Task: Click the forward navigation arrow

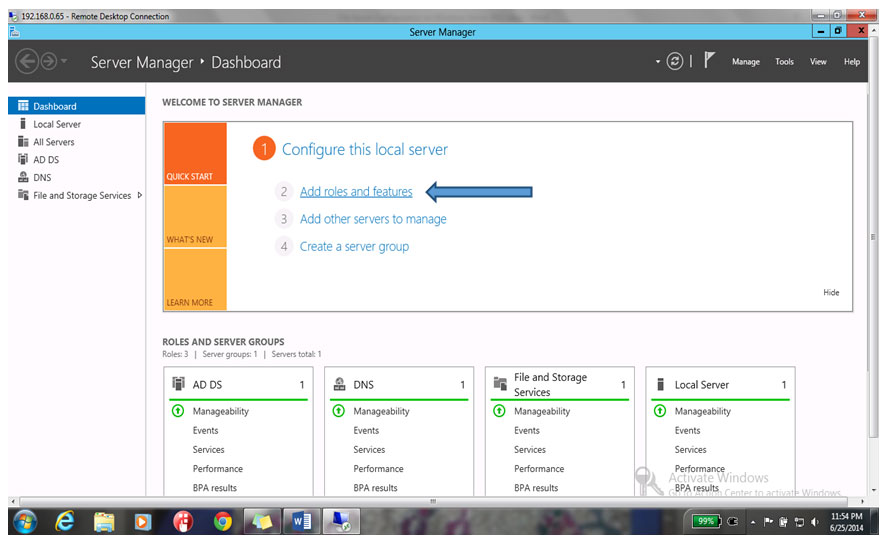Action: click(x=49, y=61)
